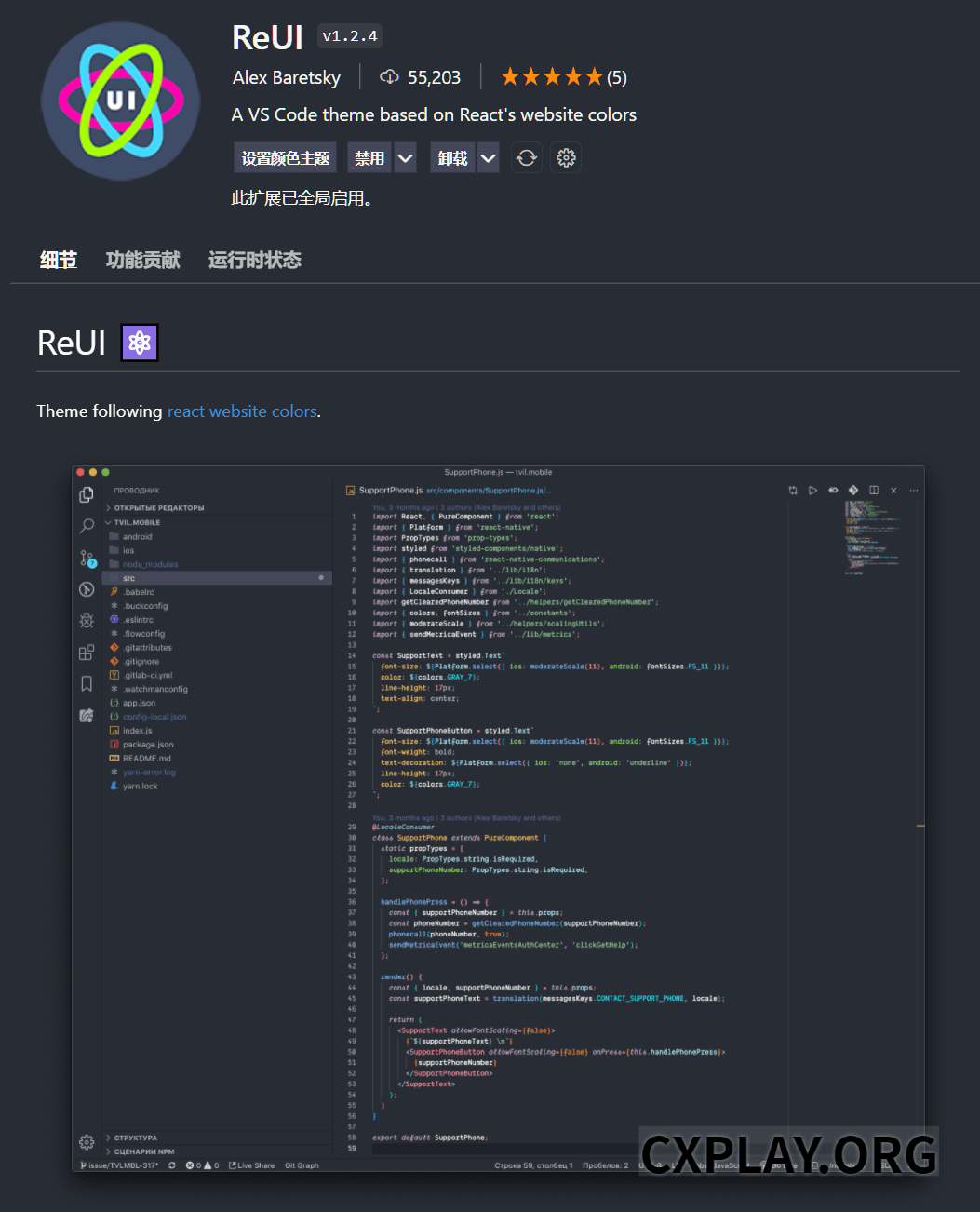Click the Explorer icon in preview screenshot
The height and width of the screenshot is (1212, 980).
[x=87, y=495]
